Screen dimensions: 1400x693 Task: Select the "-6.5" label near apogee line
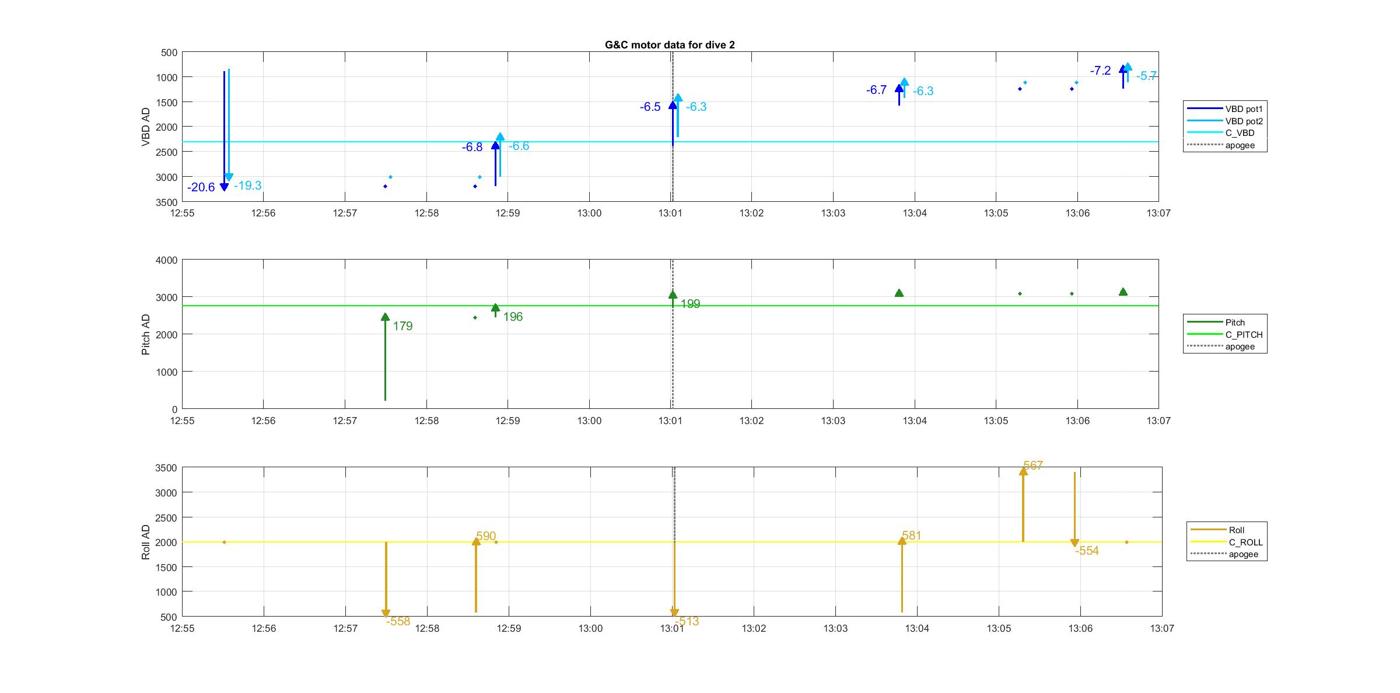pos(650,107)
